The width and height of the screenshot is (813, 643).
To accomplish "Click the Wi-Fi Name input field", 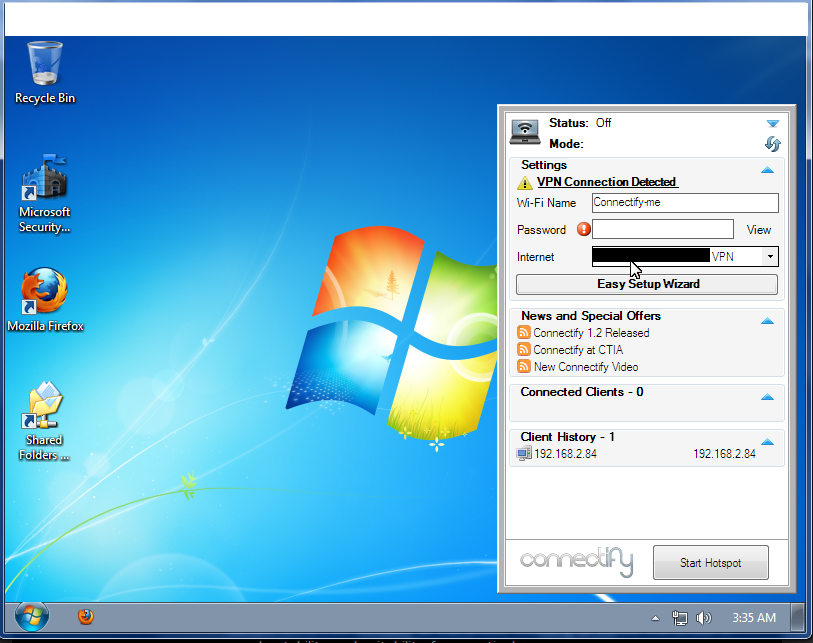I will tap(685, 203).
